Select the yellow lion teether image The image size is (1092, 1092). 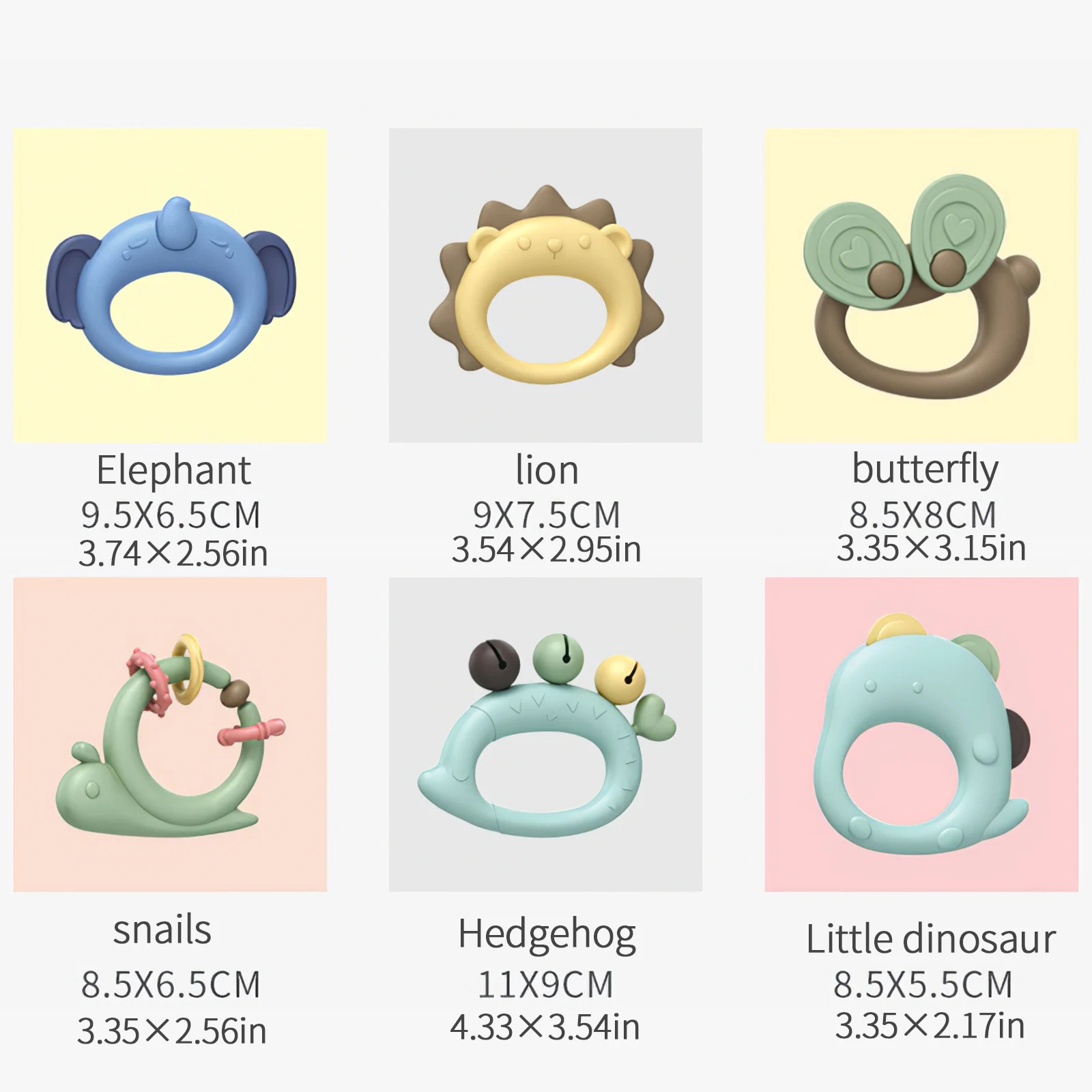coord(546,285)
